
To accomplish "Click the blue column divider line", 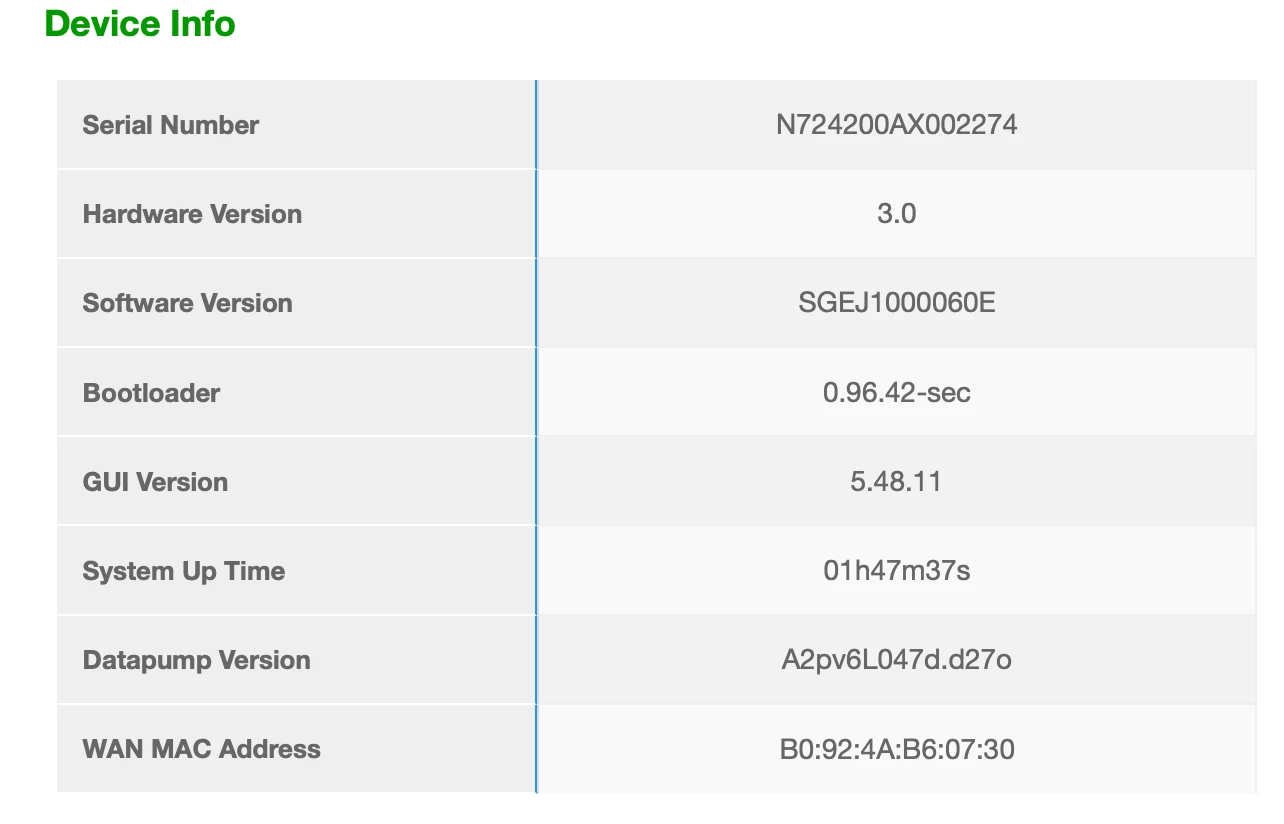I will (x=536, y=437).
